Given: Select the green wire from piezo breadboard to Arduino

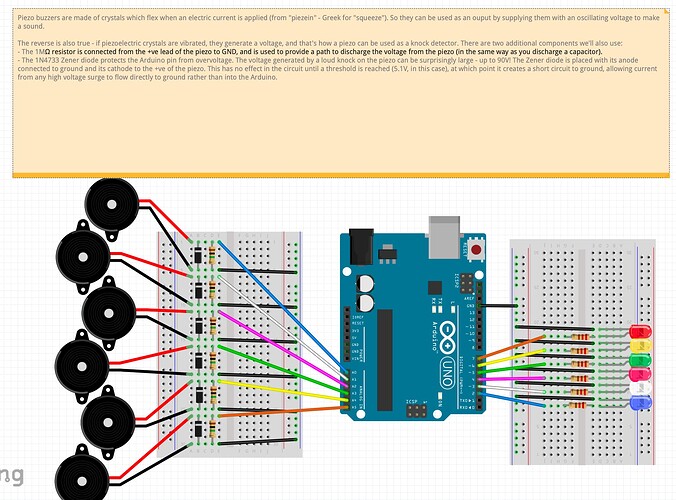Looking at the screenshot, I should point(283,370).
